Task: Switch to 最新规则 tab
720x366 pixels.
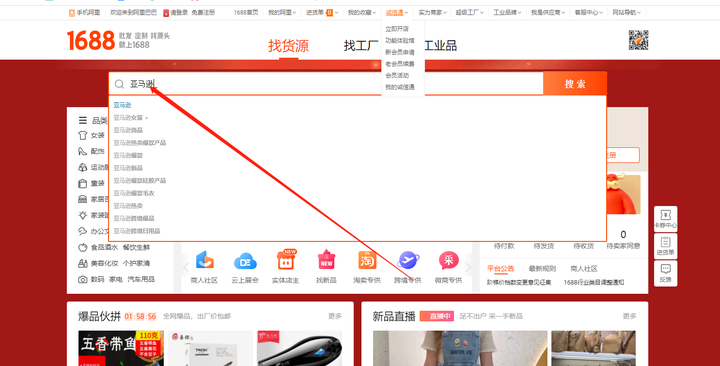Action: pyautogui.click(x=542, y=269)
